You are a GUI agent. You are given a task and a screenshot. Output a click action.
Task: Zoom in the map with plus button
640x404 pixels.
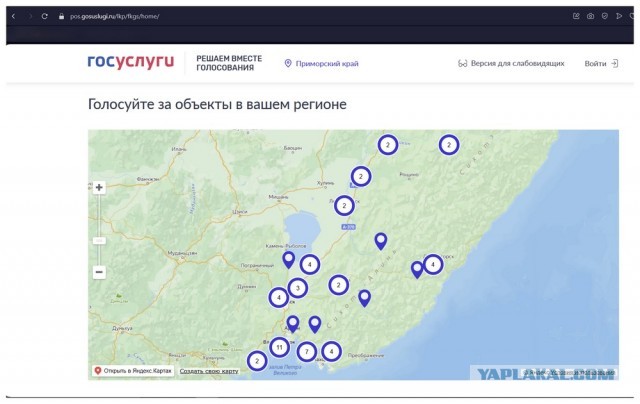(x=99, y=188)
